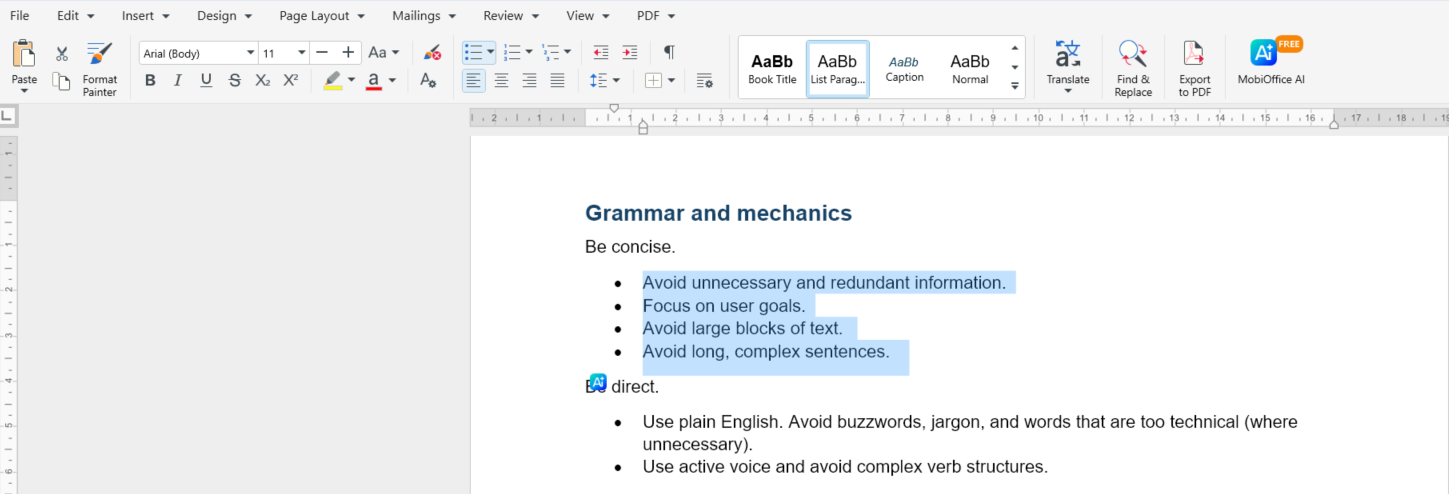The height and width of the screenshot is (494, 1449).
Task: Click the copy icon beside Paste
Action: (62, 82)
